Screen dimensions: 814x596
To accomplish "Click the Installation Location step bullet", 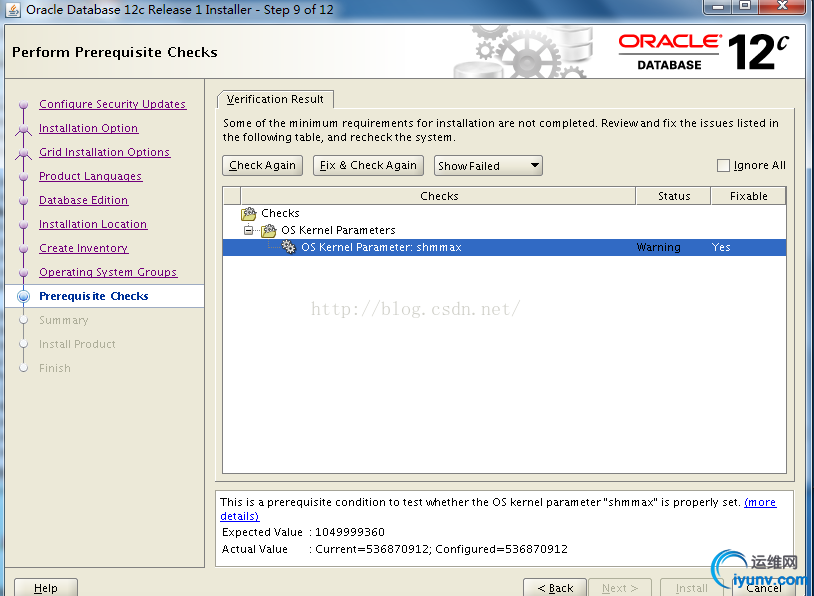I will (x=23, y=224).
